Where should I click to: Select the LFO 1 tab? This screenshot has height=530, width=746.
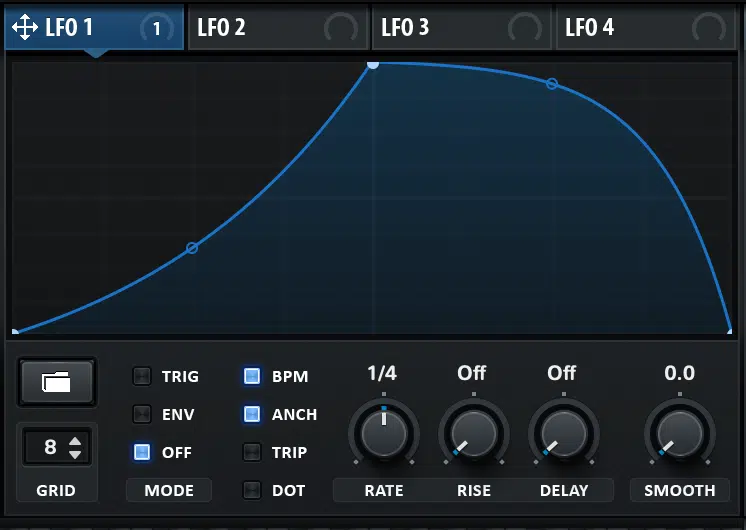[x=94, y=27]
